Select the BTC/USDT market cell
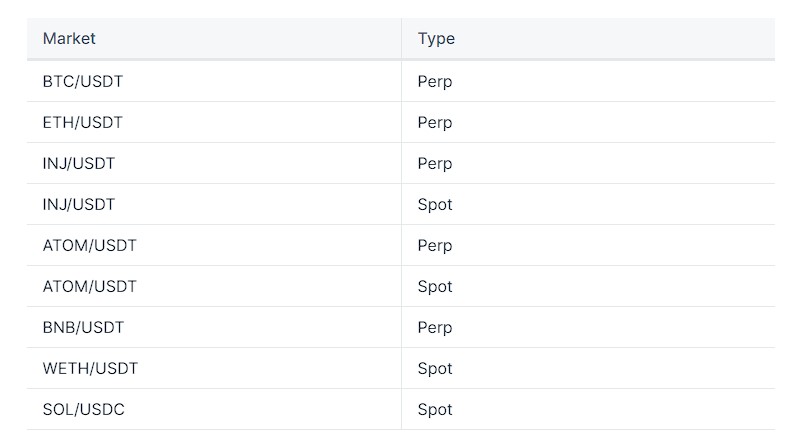This screenshot has width=795, height=439. (x=83, y=82)
